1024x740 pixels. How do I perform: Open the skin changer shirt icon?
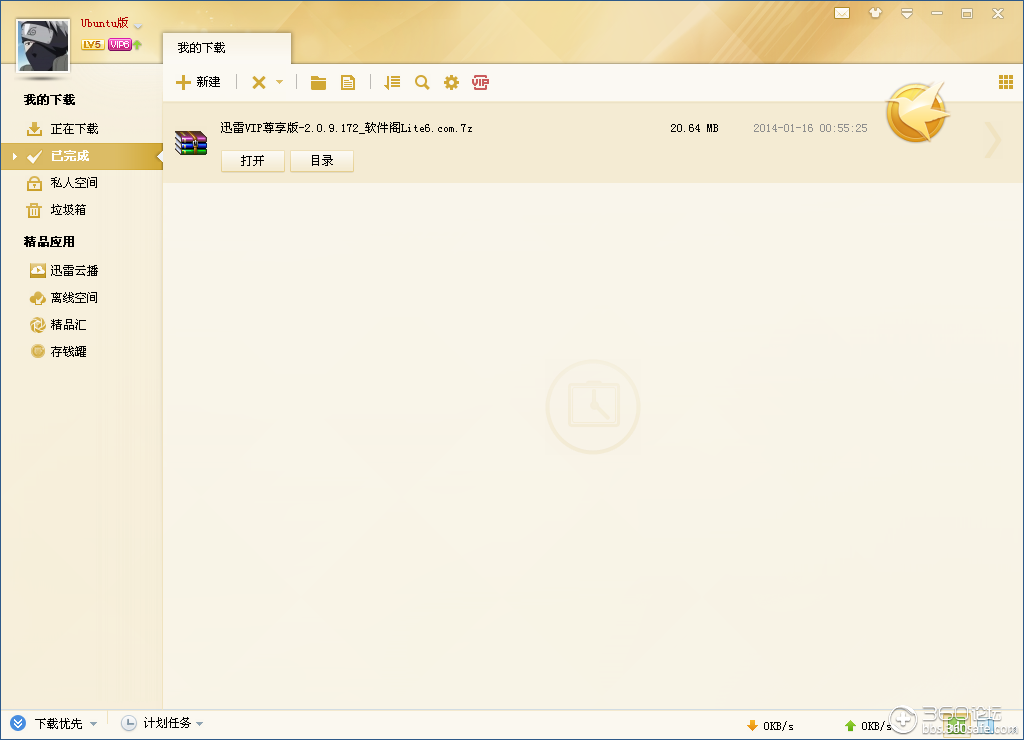tap(875, 12)
